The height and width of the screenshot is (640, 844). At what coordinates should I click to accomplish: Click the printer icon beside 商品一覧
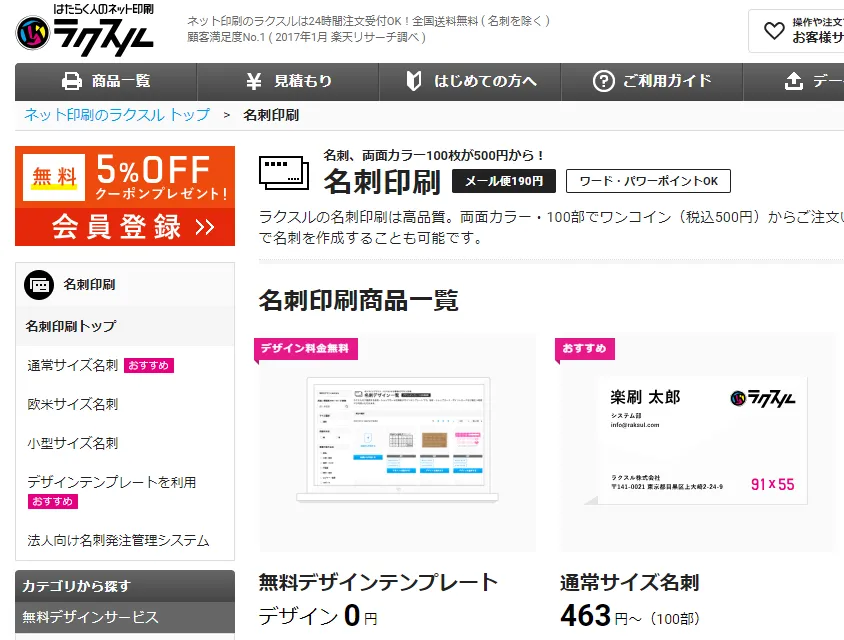72,81
